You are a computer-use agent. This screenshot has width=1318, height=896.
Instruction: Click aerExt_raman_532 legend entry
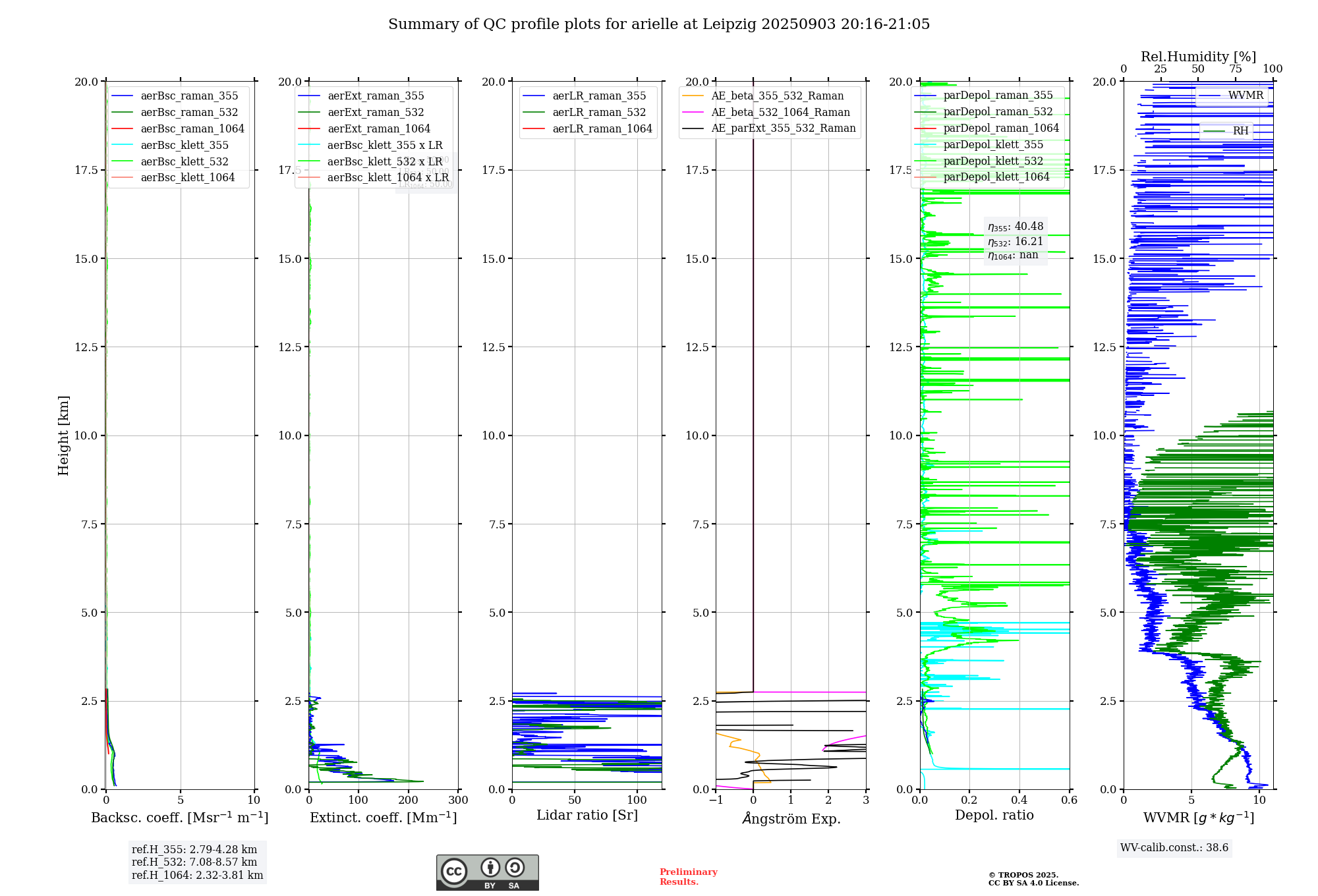376,113
